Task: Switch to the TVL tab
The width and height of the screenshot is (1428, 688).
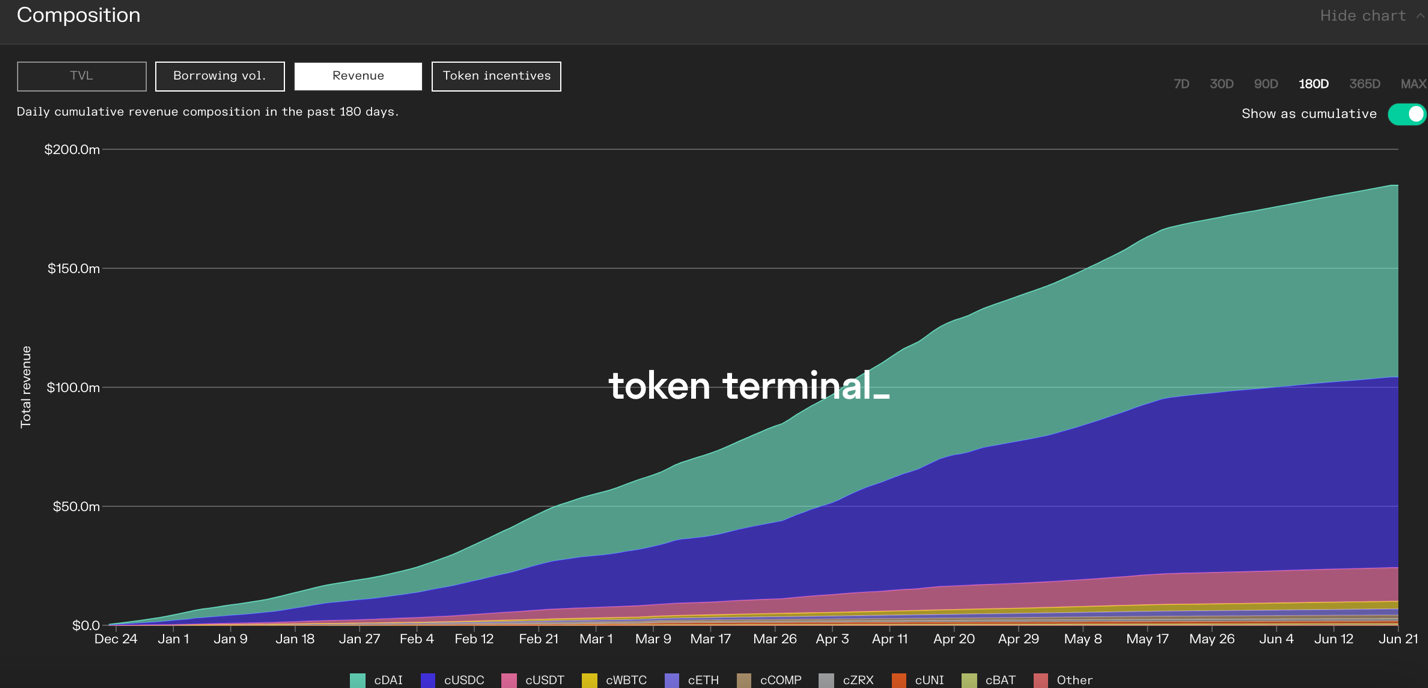Action: pyautogui.click(x=82, y=76)
